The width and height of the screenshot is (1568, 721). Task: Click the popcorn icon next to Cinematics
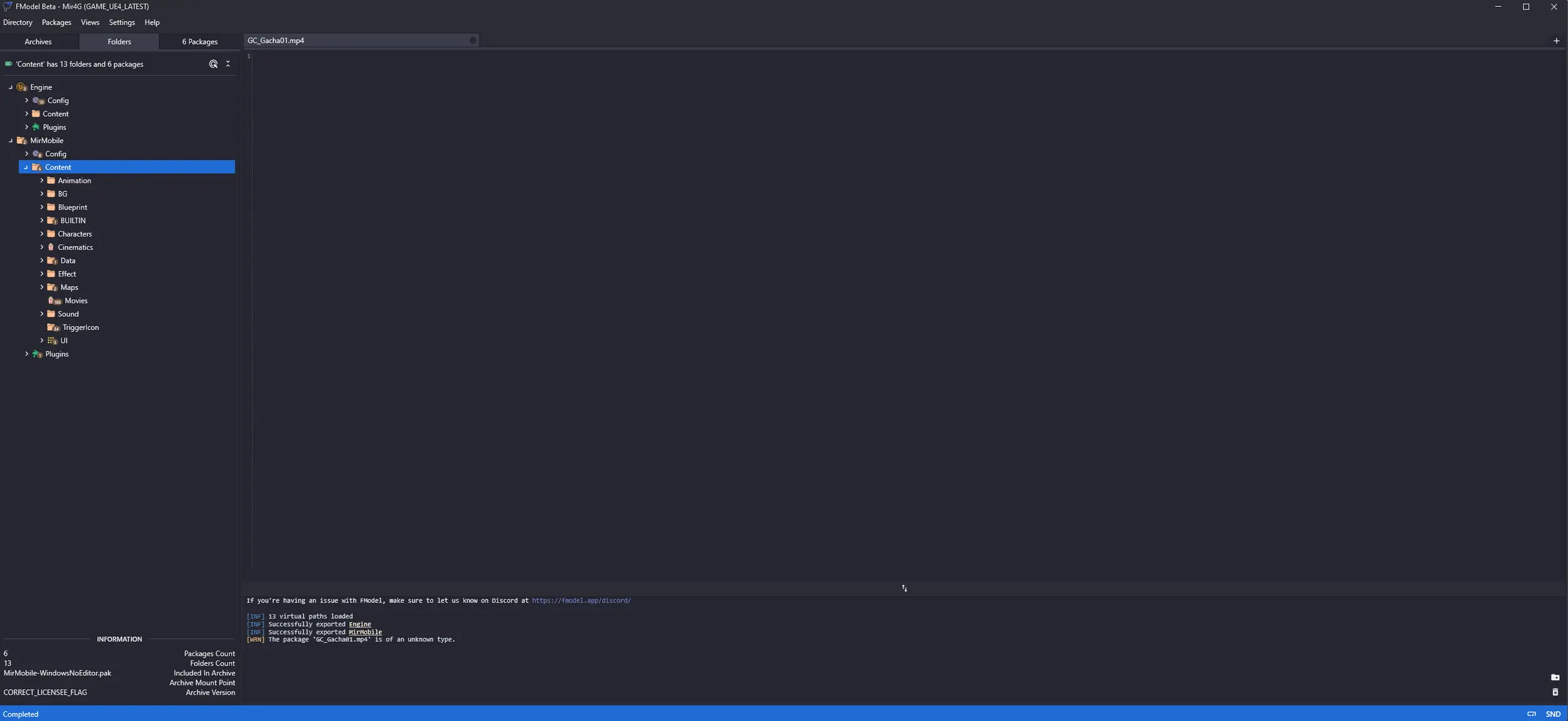(x=51, y=247)
